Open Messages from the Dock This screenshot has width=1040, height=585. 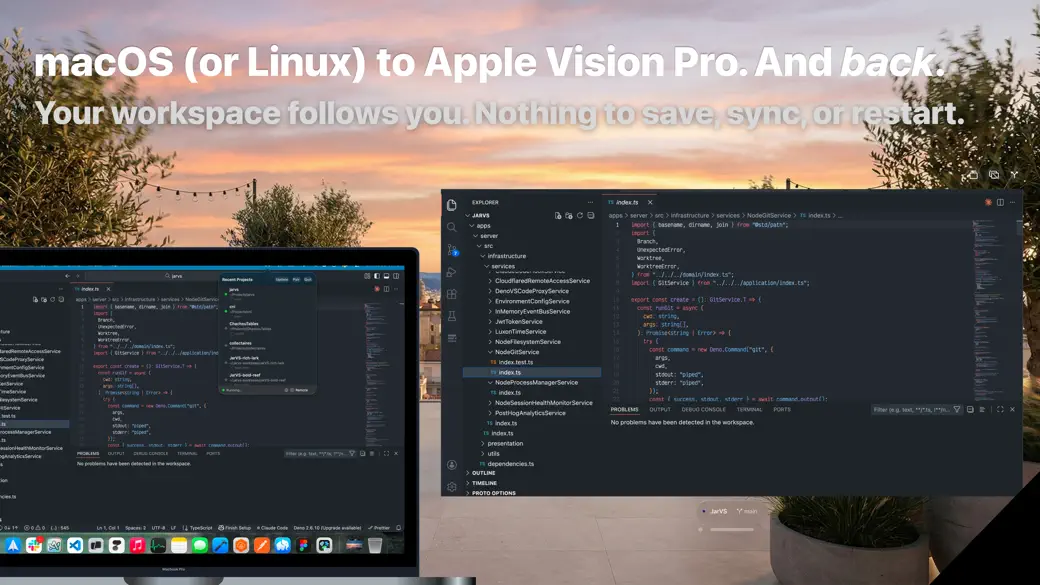pyautogui.click(x=200, y=545)
